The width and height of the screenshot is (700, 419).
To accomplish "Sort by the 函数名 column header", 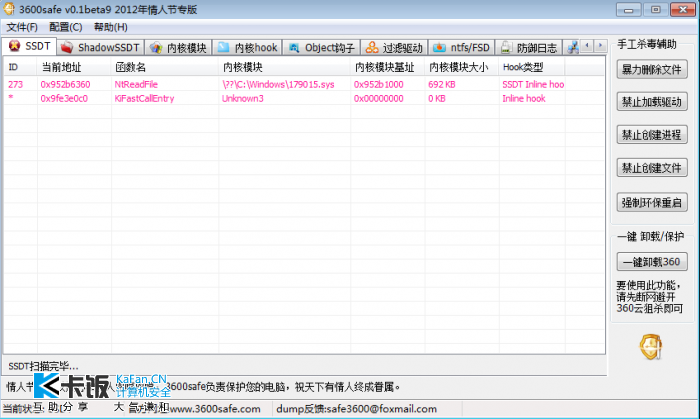I will tap(165, 67).
